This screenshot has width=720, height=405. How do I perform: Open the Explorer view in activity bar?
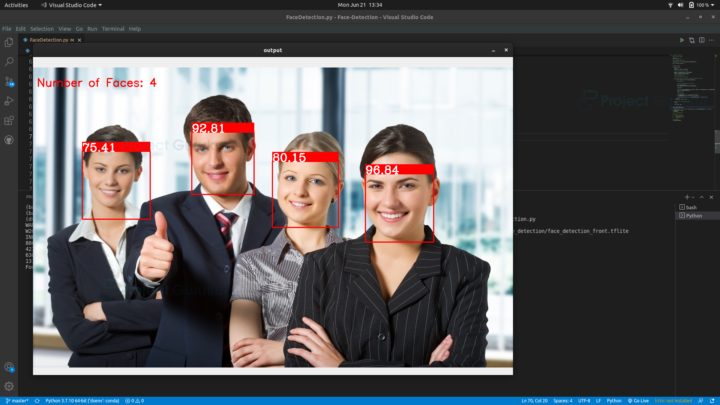pyautogui.click(x=9, y=42)
